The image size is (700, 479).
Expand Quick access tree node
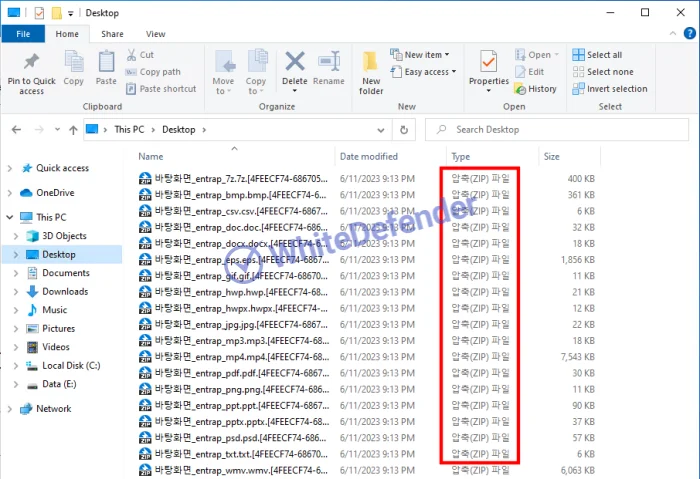[10, 168]
